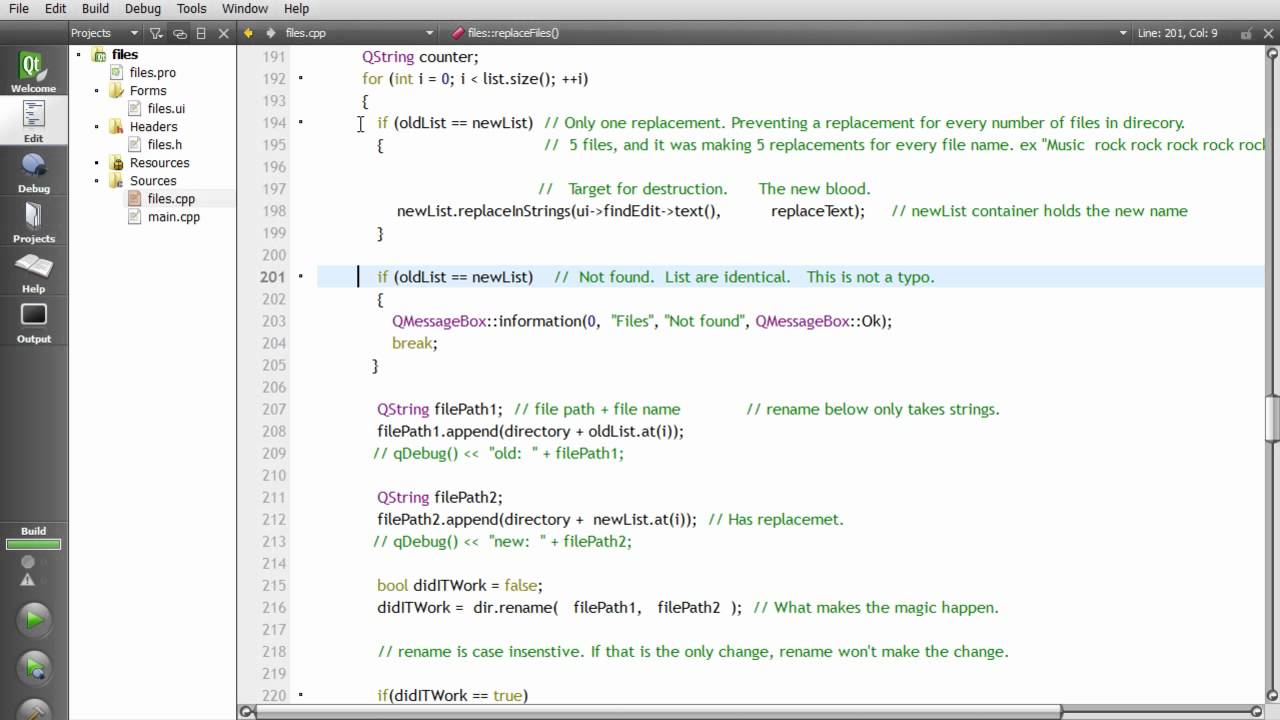1280x720 pixels.
Task: Open main.cpp under Sources
Action: coord(173,217)
